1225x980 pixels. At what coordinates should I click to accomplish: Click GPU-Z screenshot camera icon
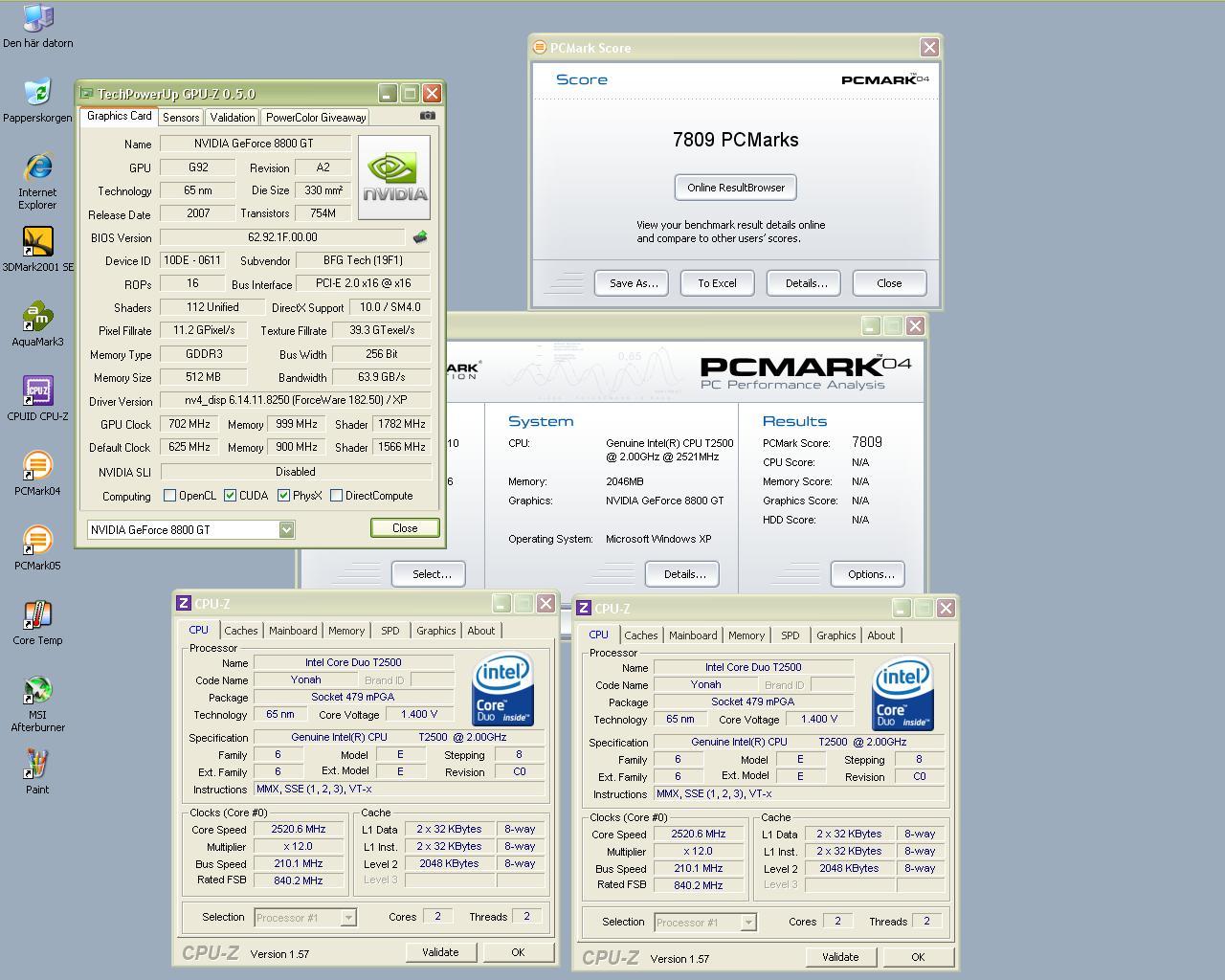click(x=428, y=116)
